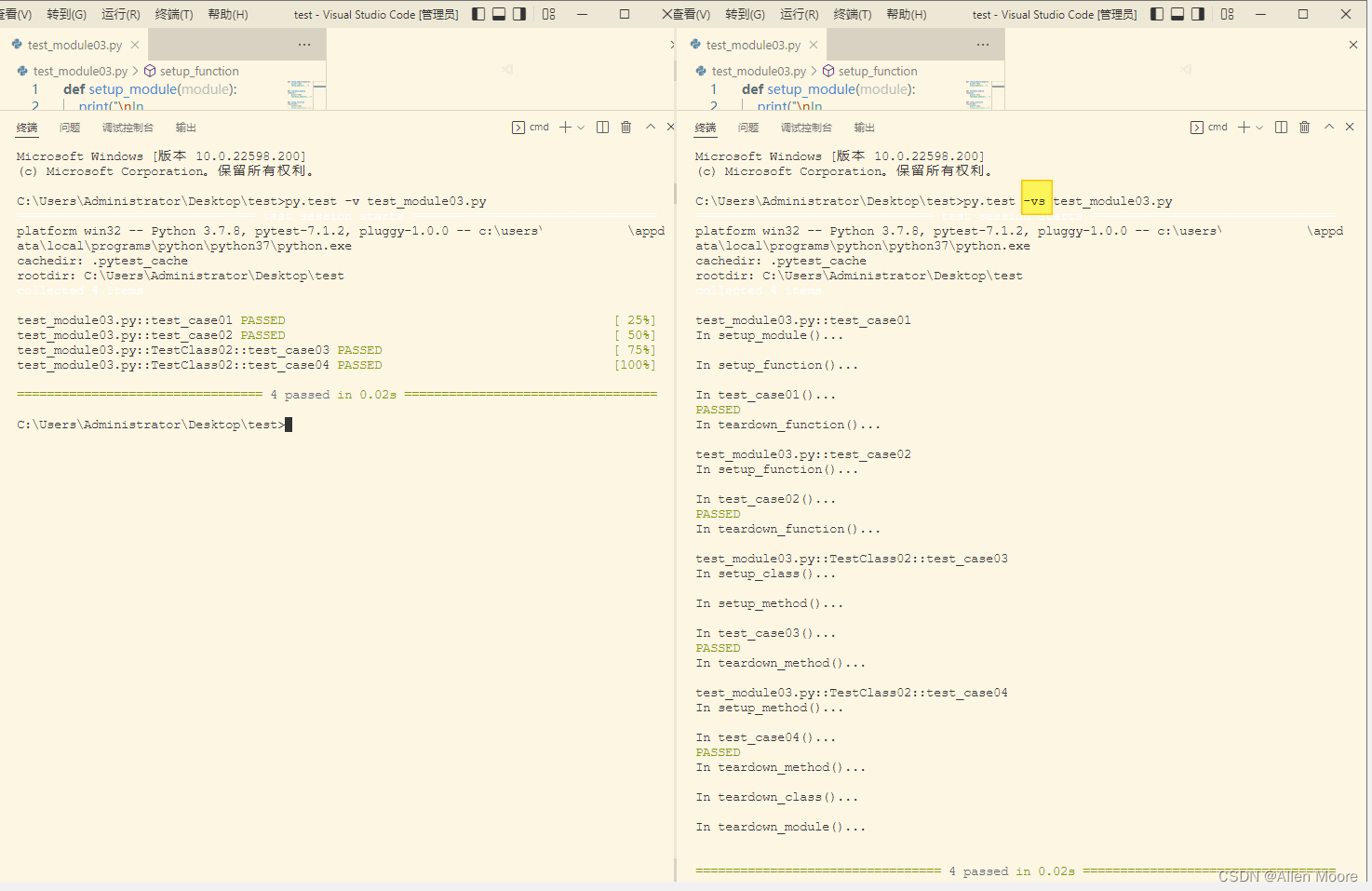Open 帮助(H) menu in left window

tap(228, 14)
